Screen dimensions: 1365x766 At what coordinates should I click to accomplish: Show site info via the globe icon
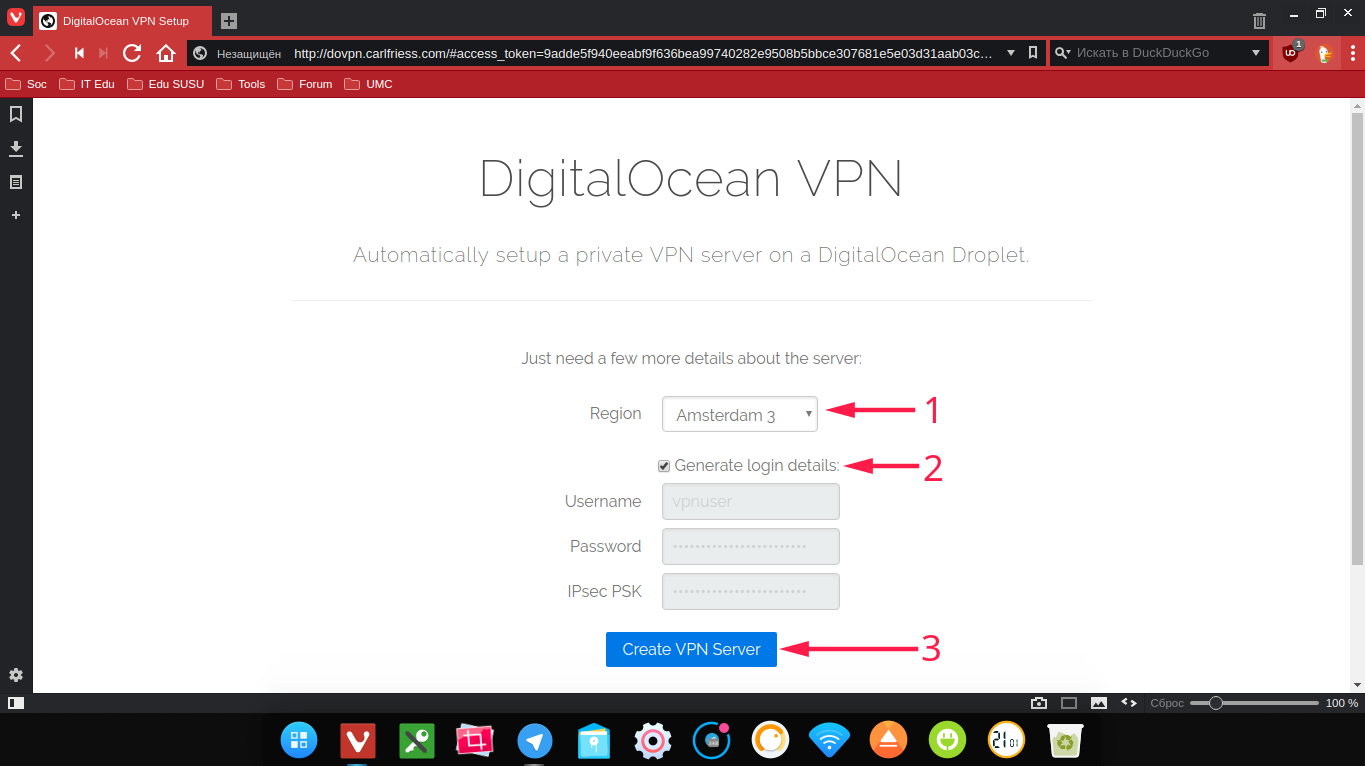(x=200, y=53)
